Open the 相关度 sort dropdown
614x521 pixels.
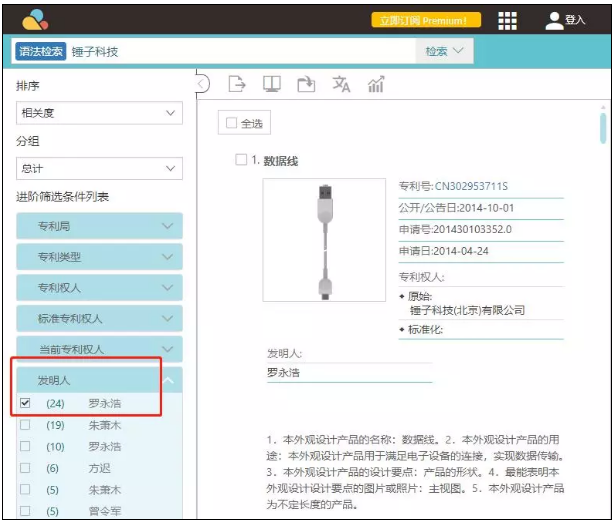click(98, 114)
